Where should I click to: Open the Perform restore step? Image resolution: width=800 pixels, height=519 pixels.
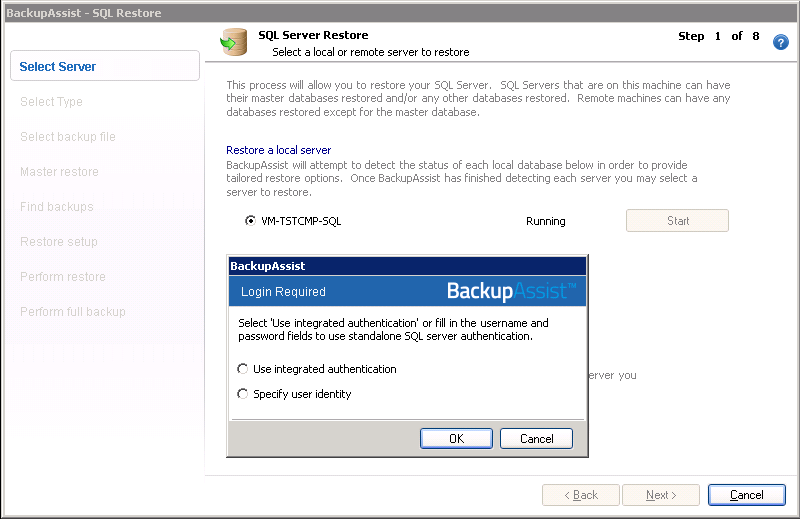click(x=63, y=277)
